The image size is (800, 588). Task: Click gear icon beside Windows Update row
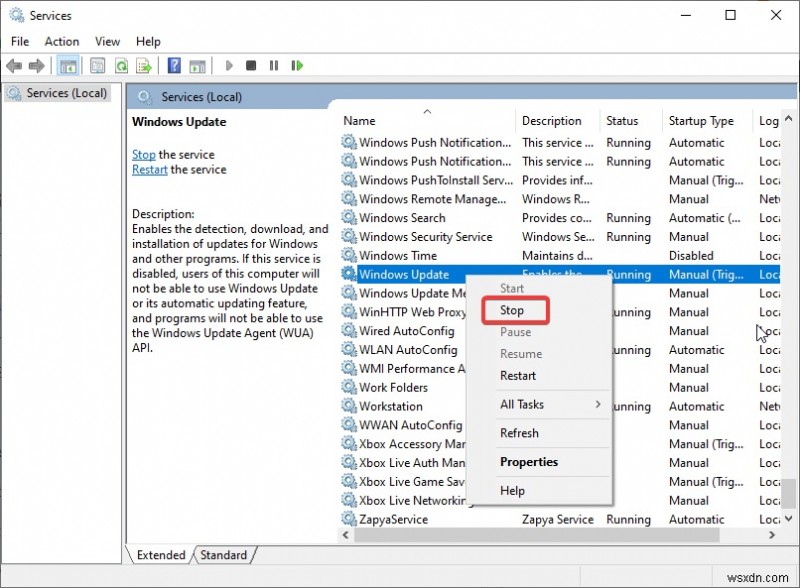pos(349,274)
